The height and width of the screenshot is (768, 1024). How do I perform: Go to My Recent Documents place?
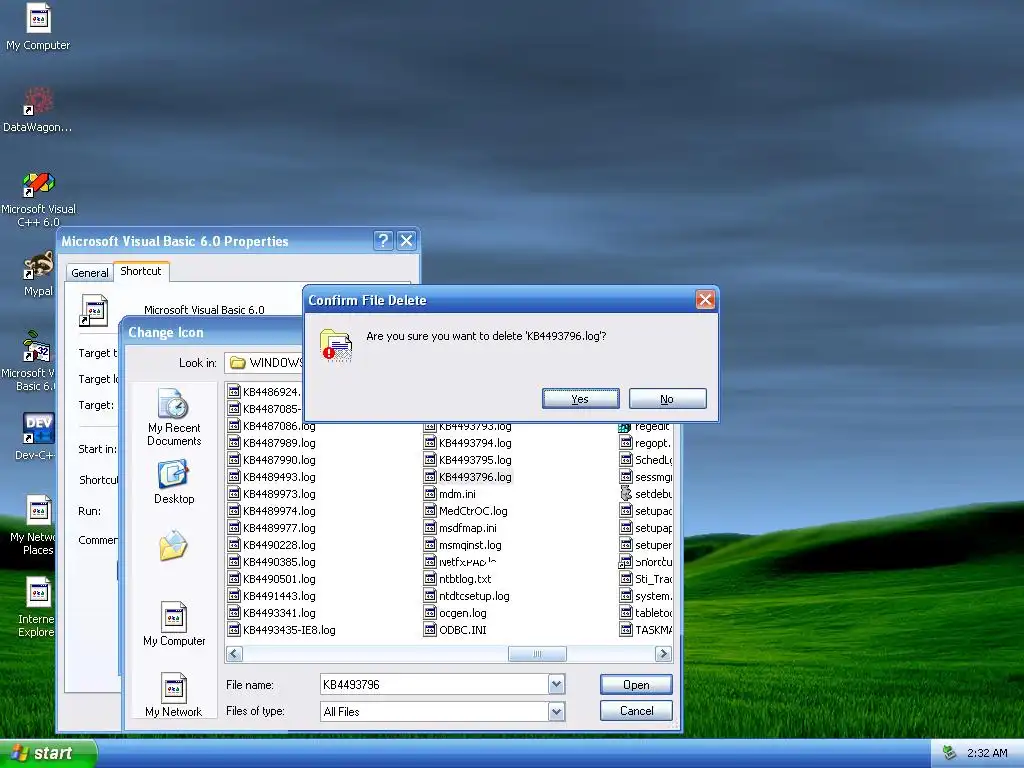(x=174, y=418)
